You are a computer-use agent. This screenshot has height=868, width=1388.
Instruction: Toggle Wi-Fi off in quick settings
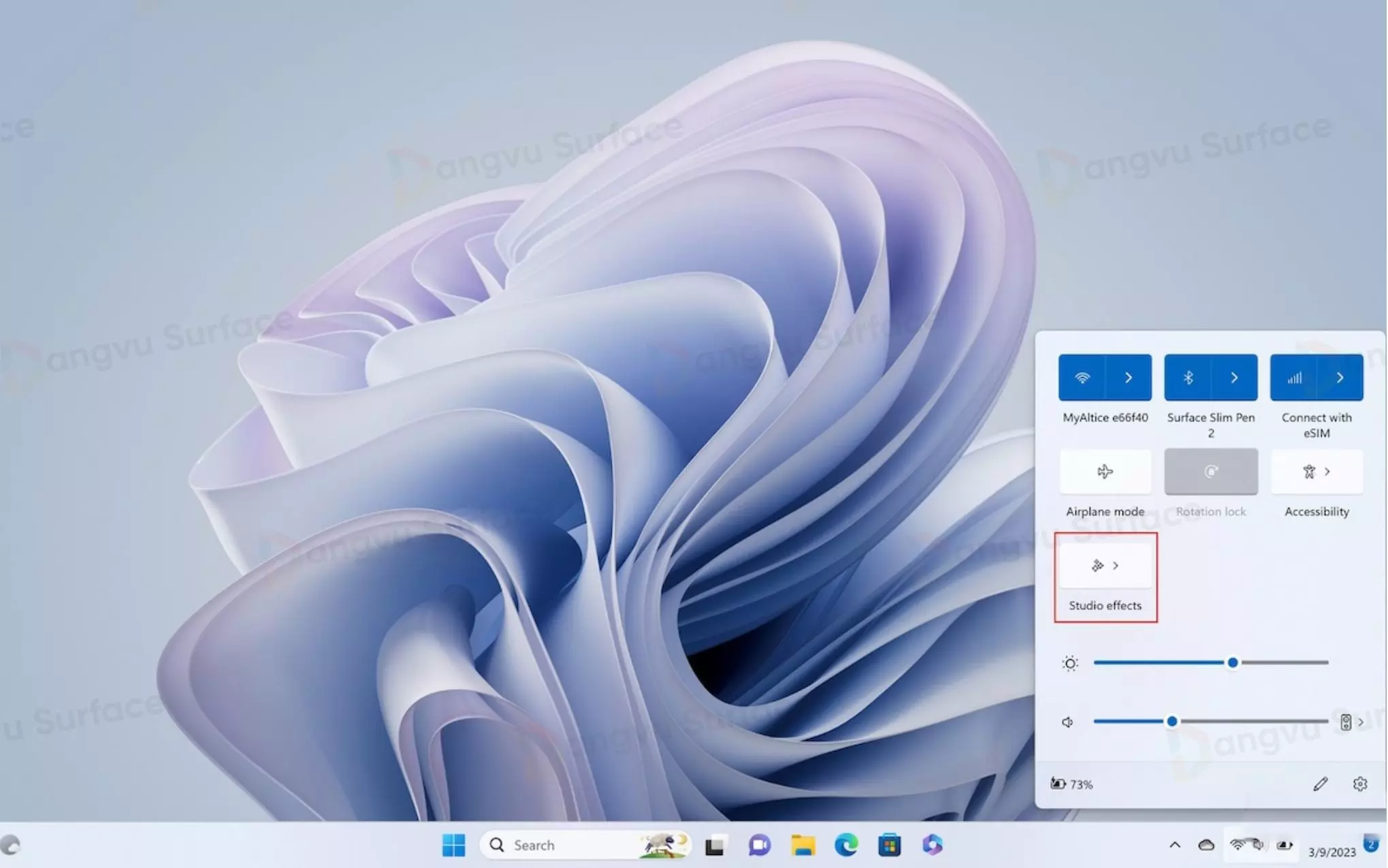[1082, 377]
